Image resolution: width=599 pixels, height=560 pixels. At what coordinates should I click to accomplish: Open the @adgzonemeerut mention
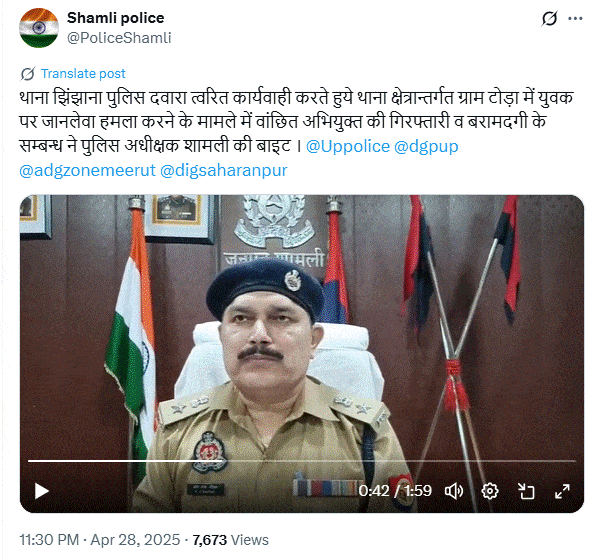[87, 170]
